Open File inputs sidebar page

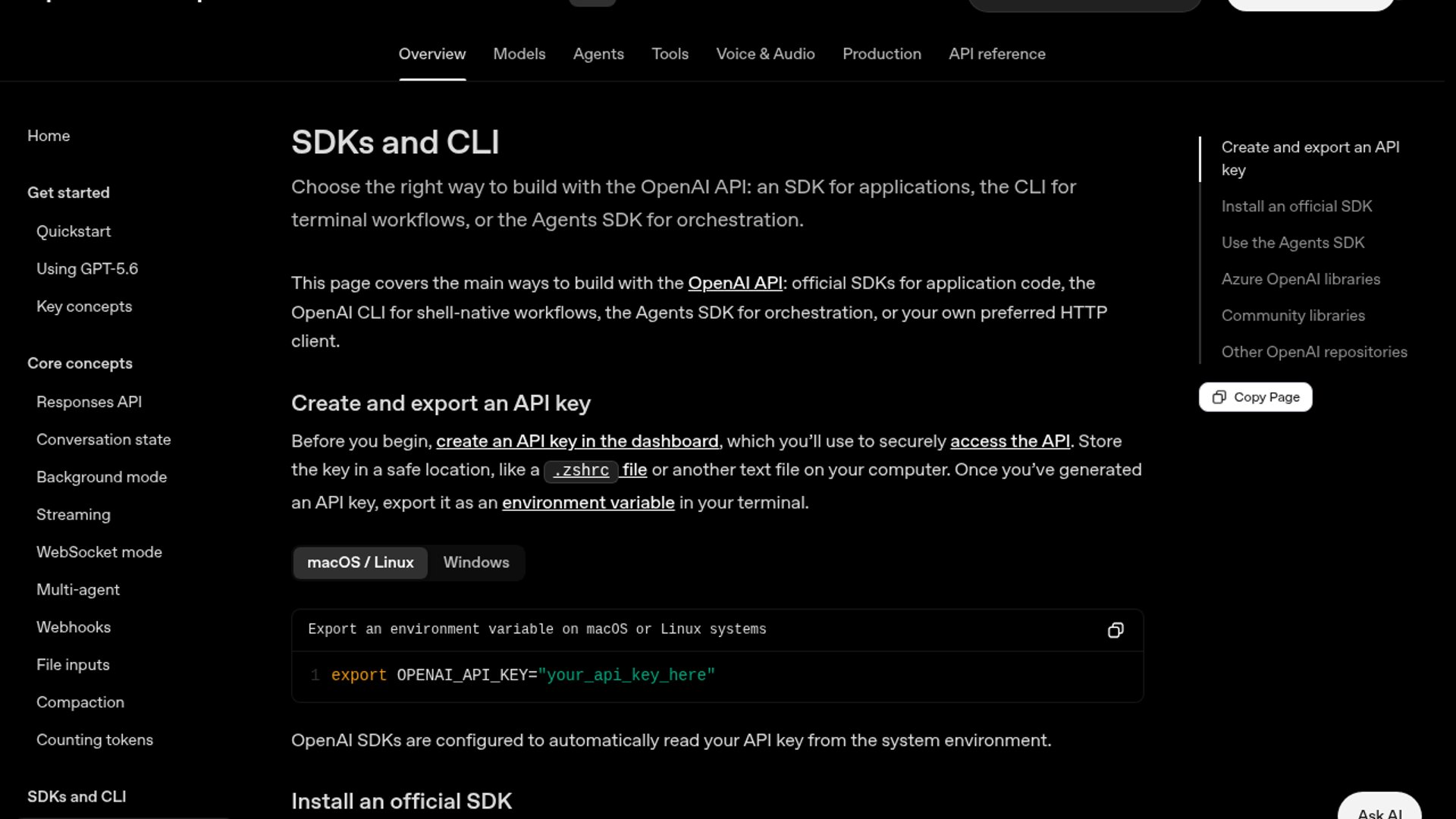pyautogui.click(x=73, y=665)
